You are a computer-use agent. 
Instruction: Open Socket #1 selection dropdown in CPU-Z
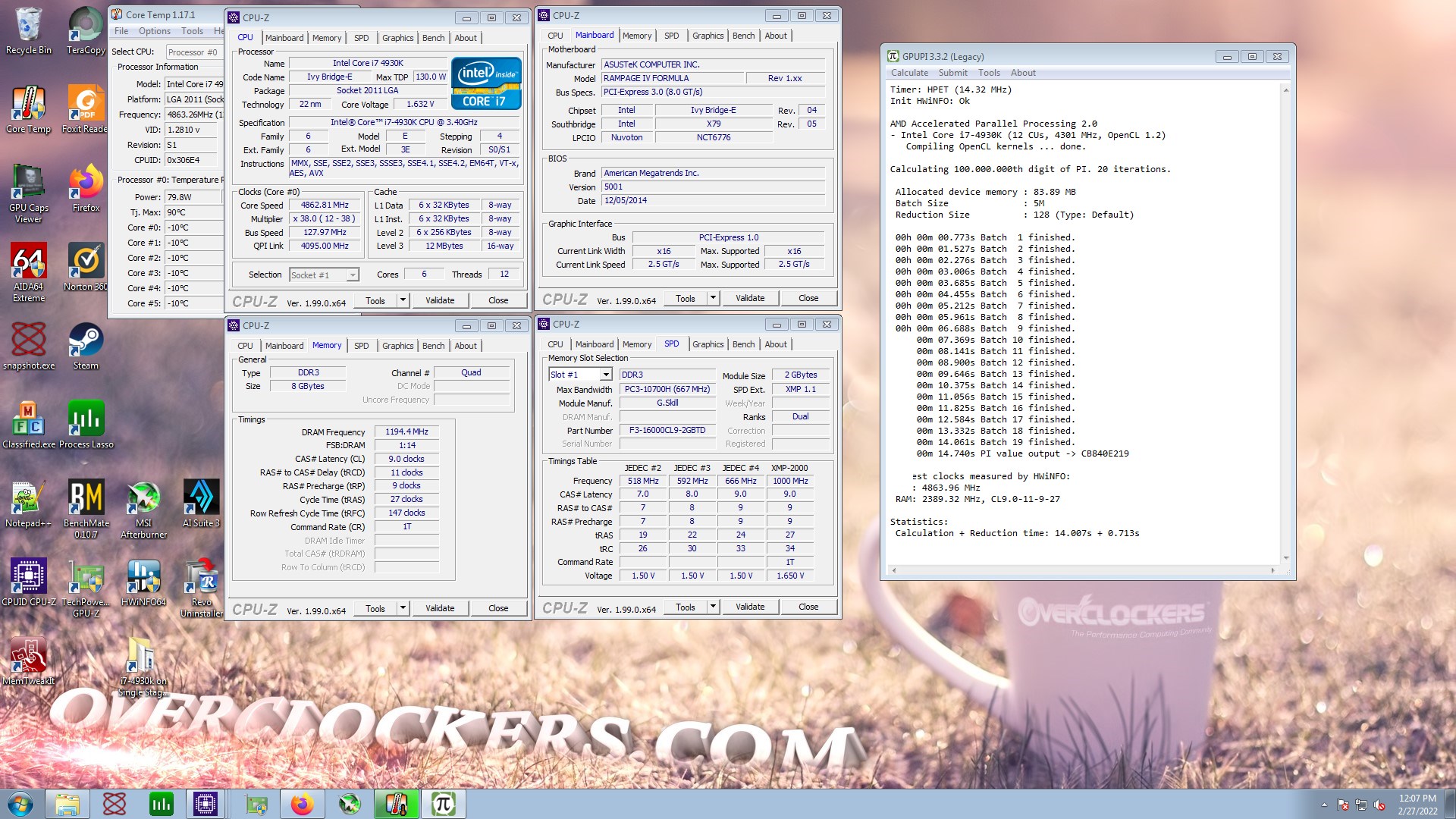[x=324, y=275]
